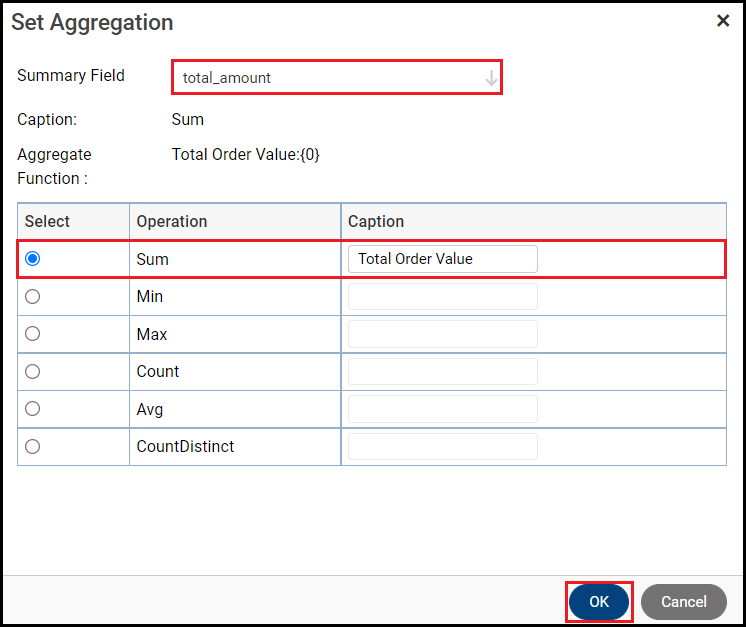Click the Select column header
This screenshot has height=627, width=746.
(x=48, y=221)
